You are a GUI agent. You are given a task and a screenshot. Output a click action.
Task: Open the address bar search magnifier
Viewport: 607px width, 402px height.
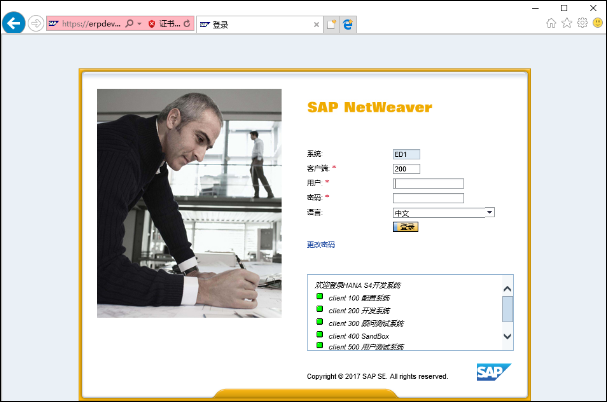(x=129, y=24)
